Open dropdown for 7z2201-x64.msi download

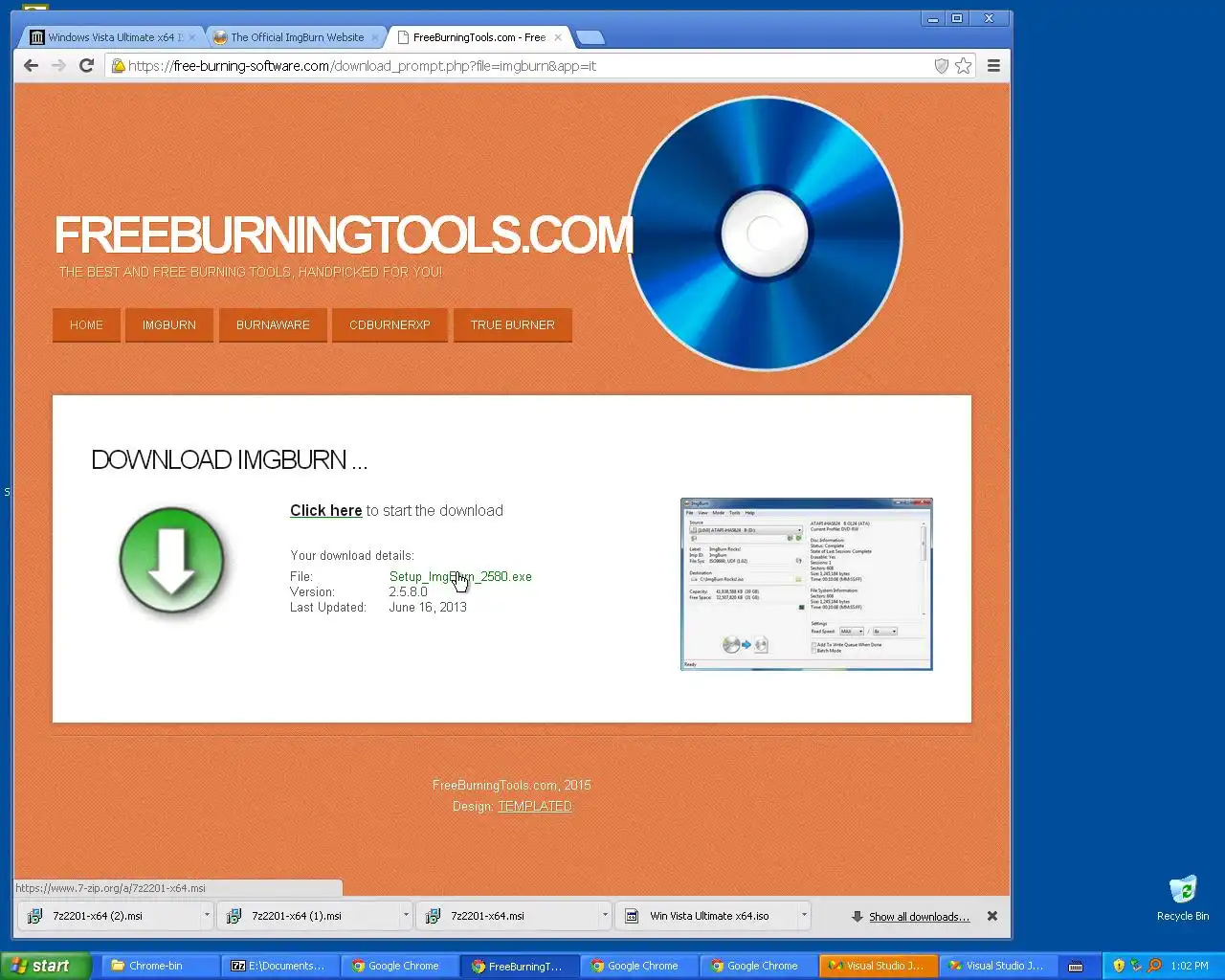tap(605, 916)
